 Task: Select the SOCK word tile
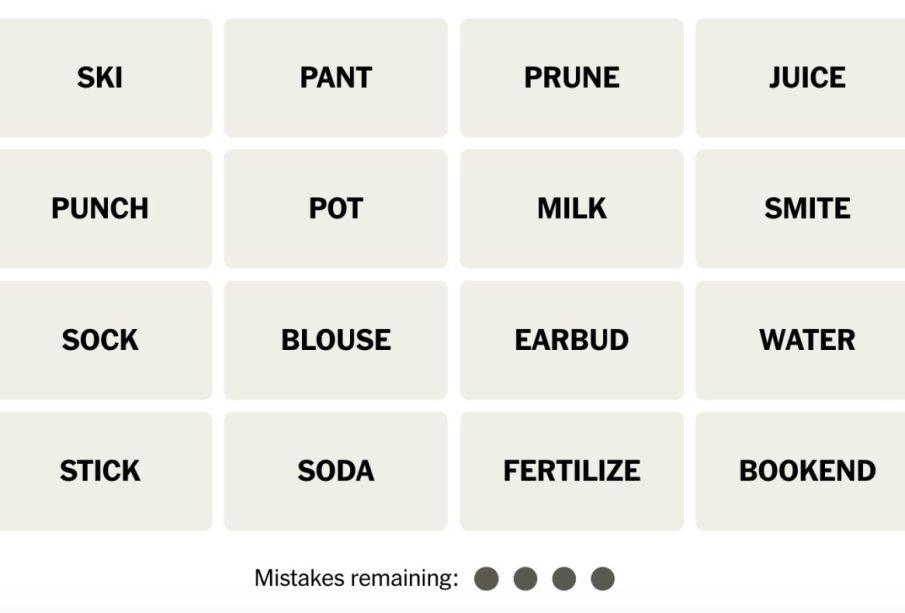(x=100, y=340)
